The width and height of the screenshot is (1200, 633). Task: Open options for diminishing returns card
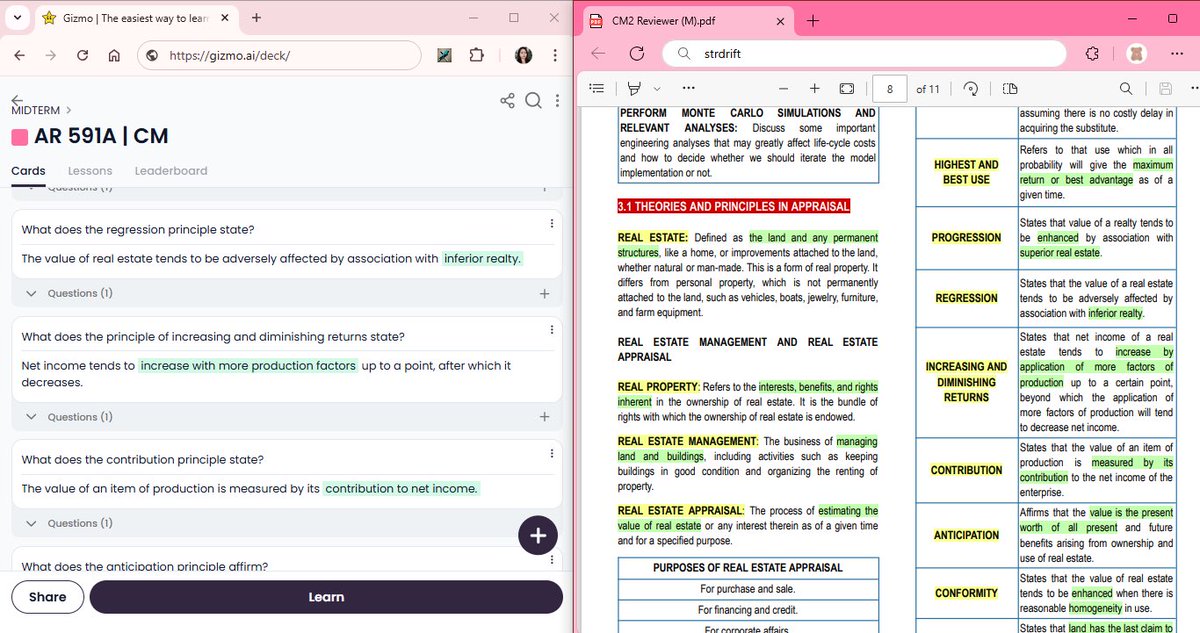(x=552, y=330)
